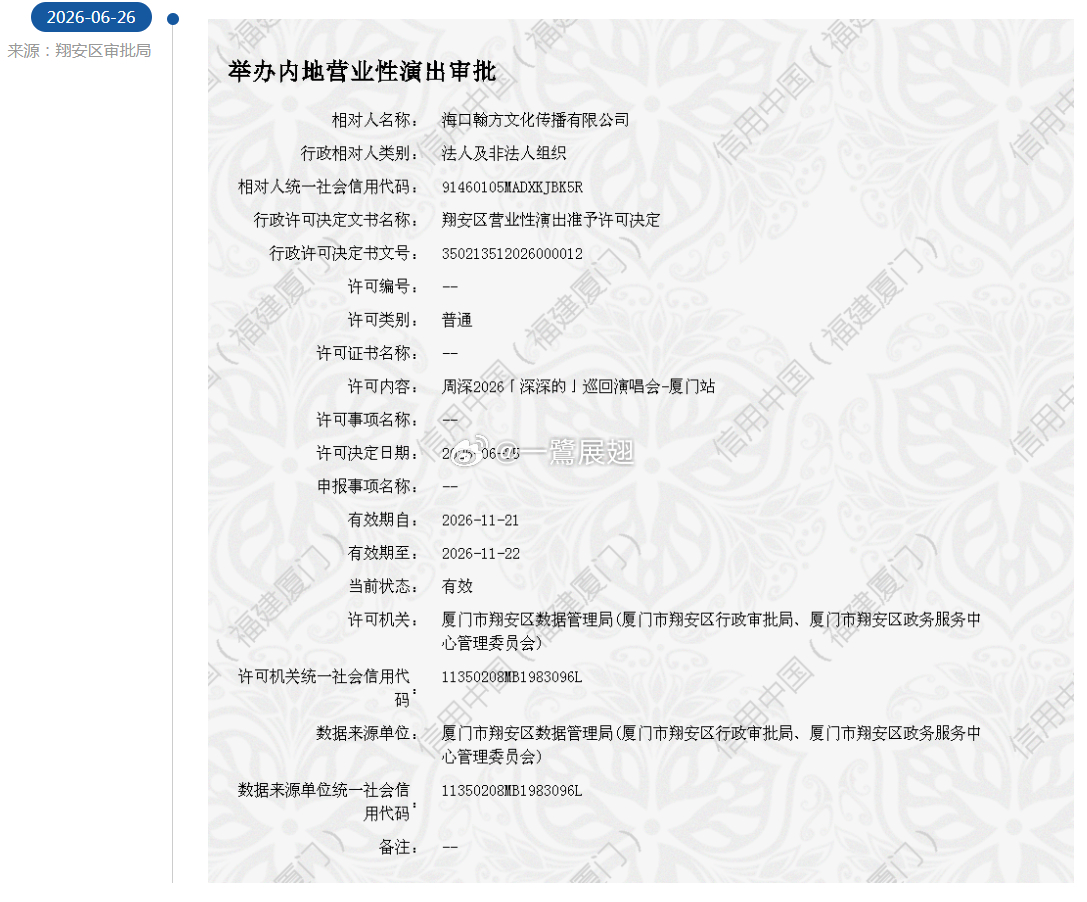The height and width of the screenshot is (902, 1087).
Task: Click the label 当前状态
Action: click(383, 586)
